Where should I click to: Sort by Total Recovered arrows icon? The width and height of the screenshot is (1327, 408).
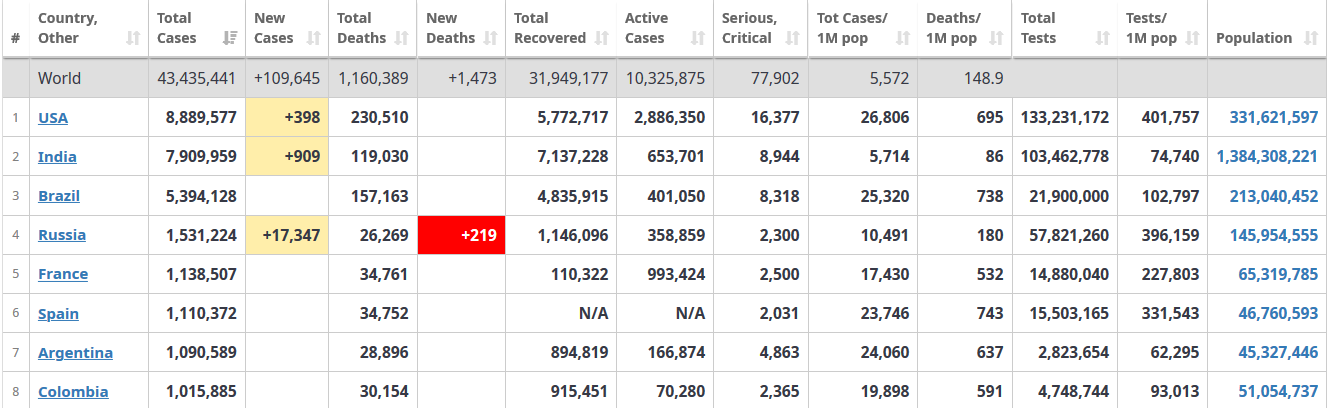point(602,38)
